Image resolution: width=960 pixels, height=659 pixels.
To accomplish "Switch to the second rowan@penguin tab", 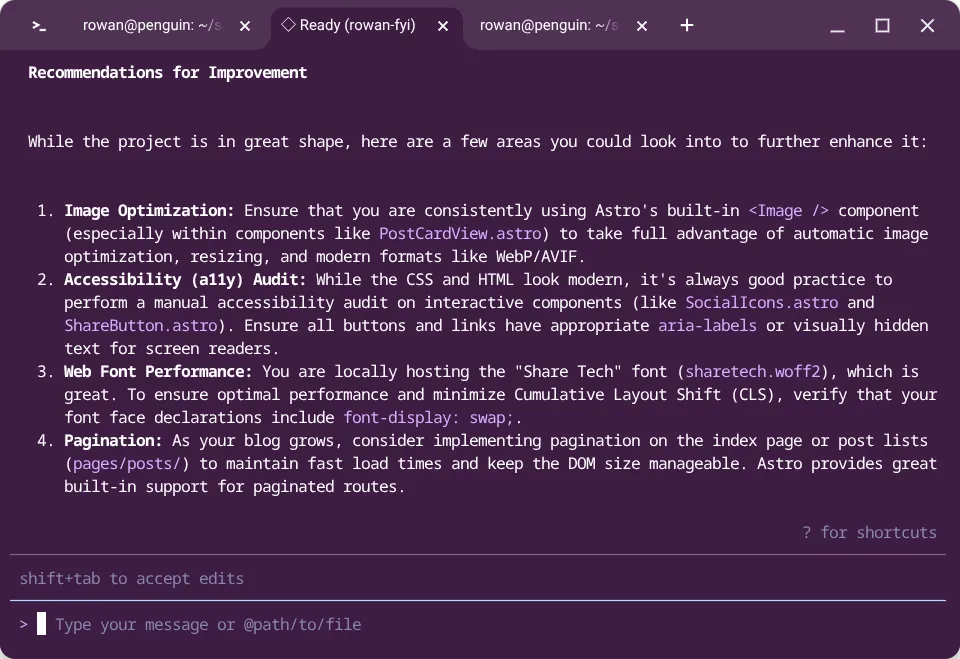I will coord(548,26).
